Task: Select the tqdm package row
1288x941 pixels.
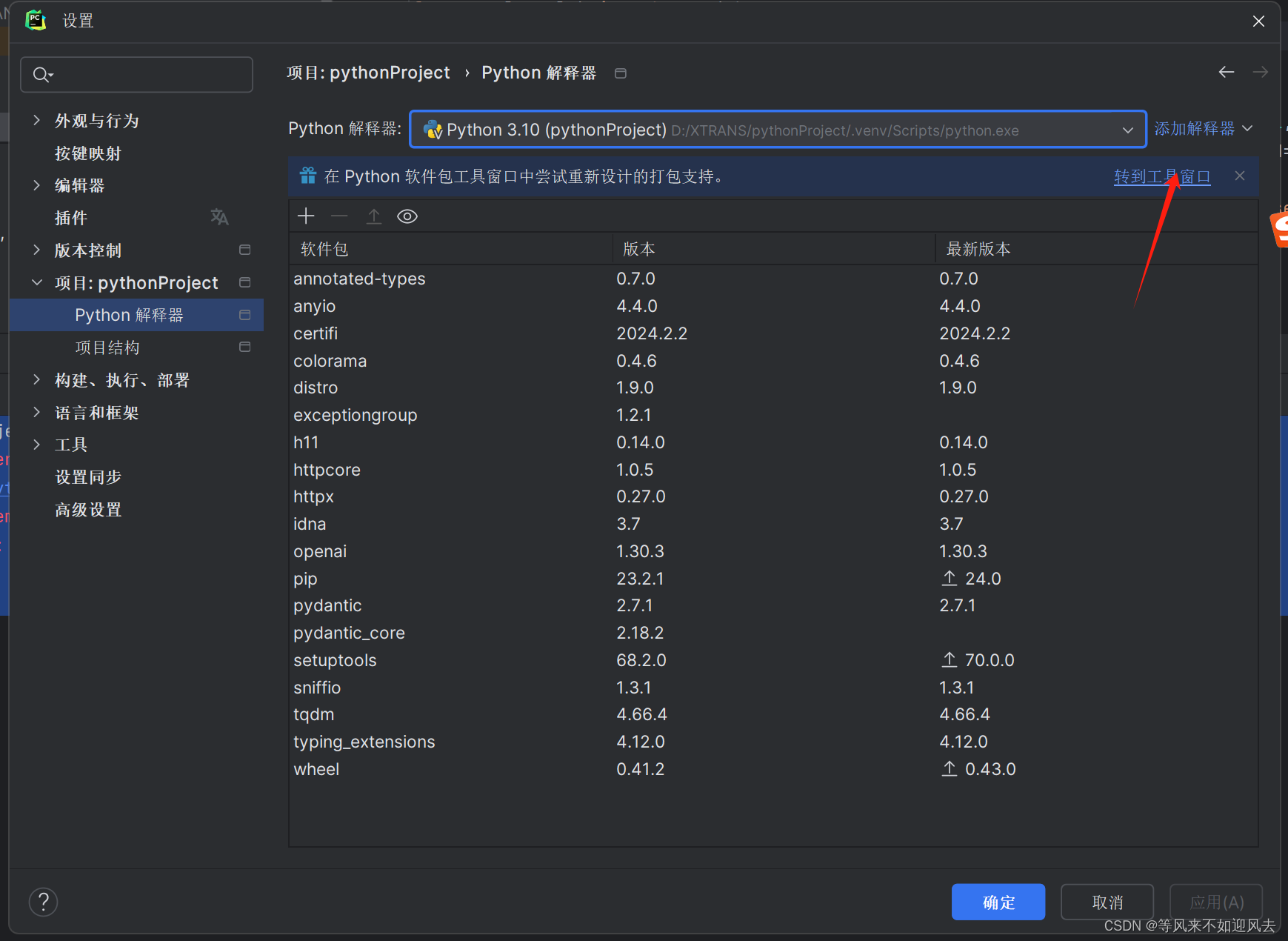Action: coord(773,714)
